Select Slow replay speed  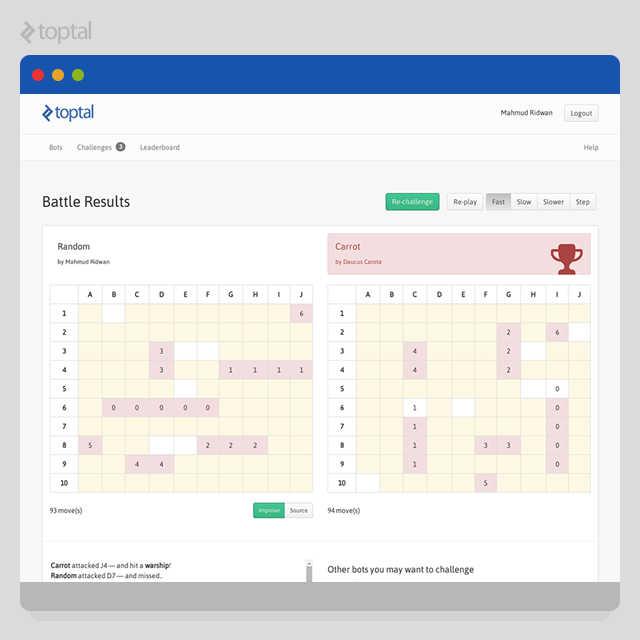[x=523, y=202]
